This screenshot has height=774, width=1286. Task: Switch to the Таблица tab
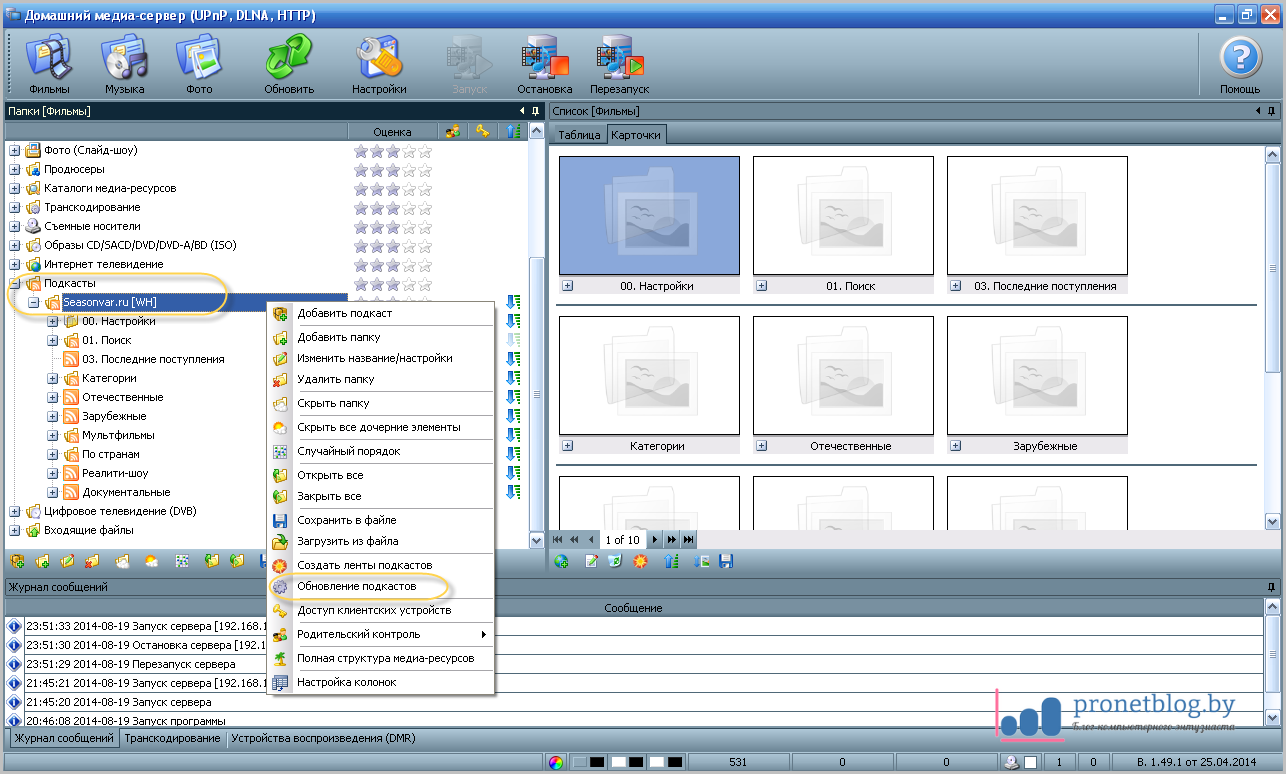(x=578, y=135)
